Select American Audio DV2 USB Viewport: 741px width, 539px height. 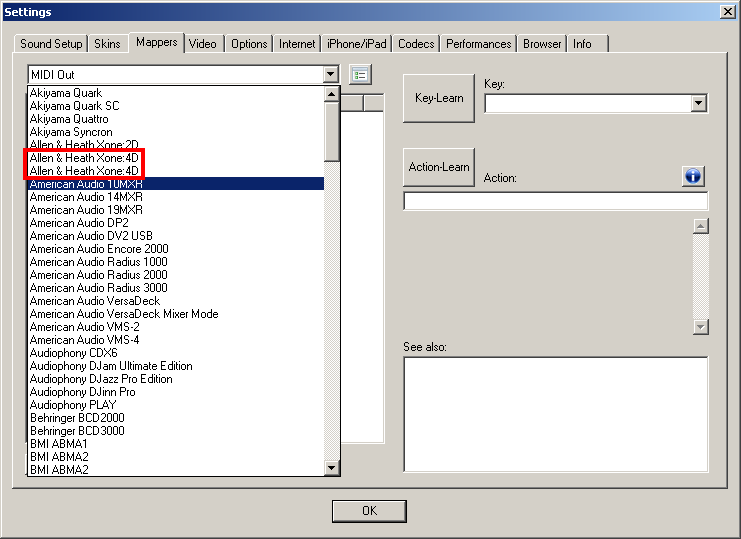(x=176, y=236)
